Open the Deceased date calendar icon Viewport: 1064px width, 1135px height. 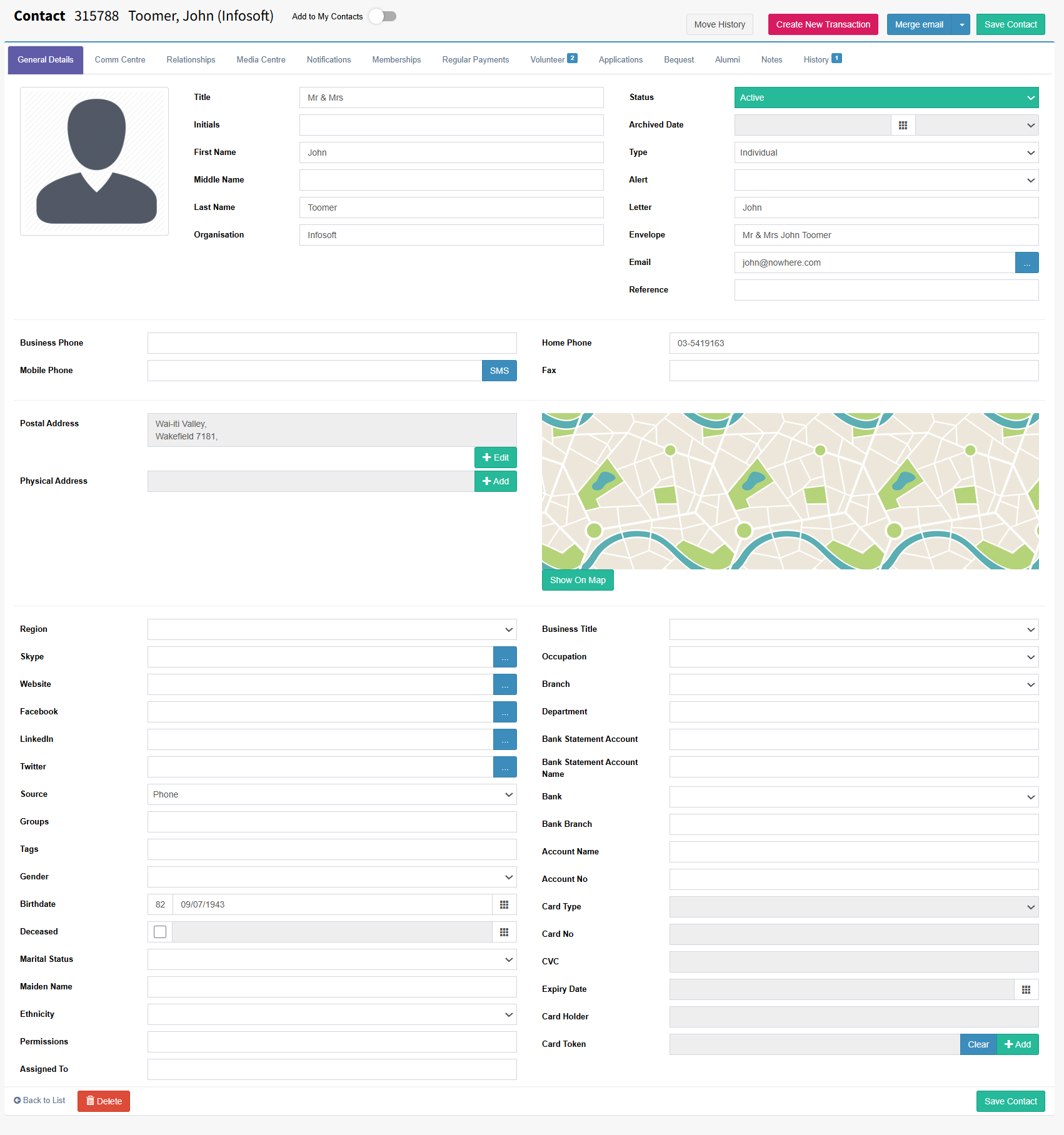[504, 932]
